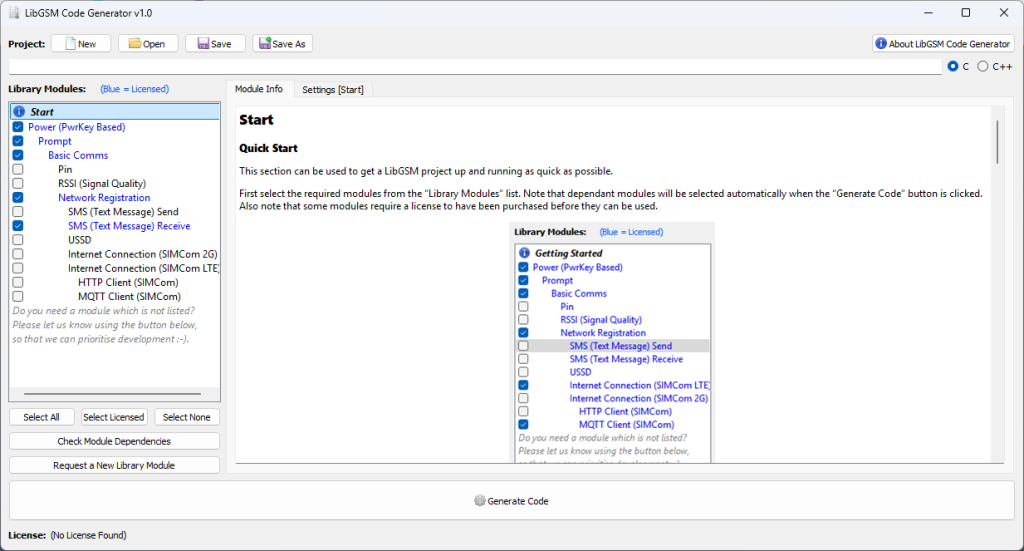Screen dimensions: 1024x551
Task: Click Check Module Dependencies button
Action: (114, 441)
